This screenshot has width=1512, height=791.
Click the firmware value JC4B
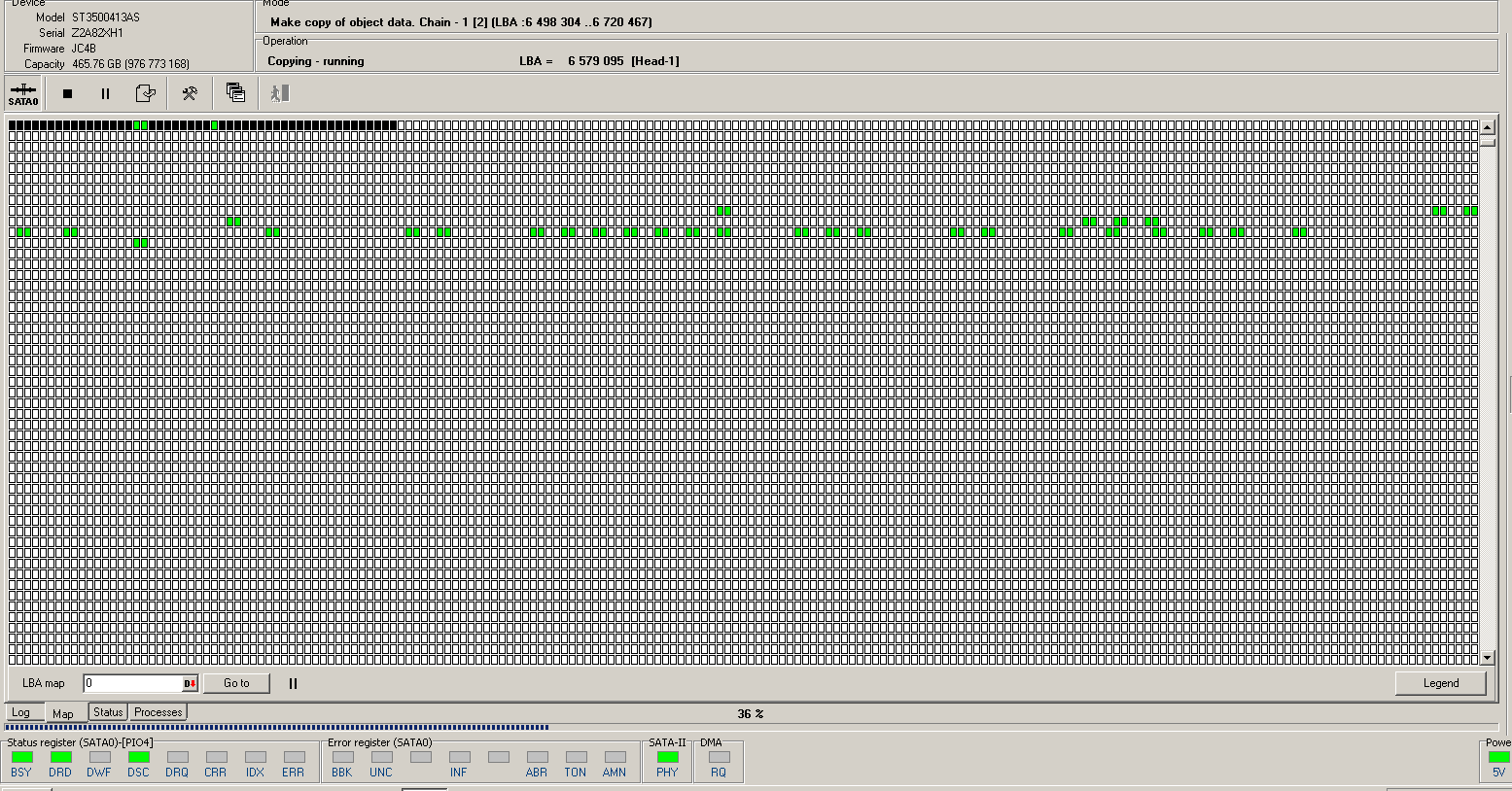pos(85,49)
